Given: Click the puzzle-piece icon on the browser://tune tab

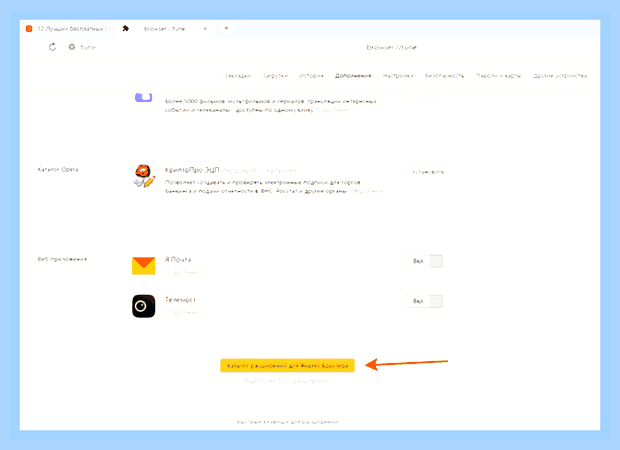Looking at the screenshot, I should click(x=125, y=28).
